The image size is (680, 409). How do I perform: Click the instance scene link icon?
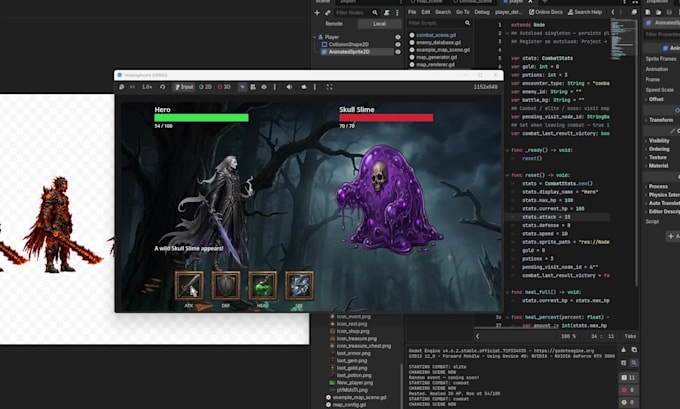click(x=327, y=13)
